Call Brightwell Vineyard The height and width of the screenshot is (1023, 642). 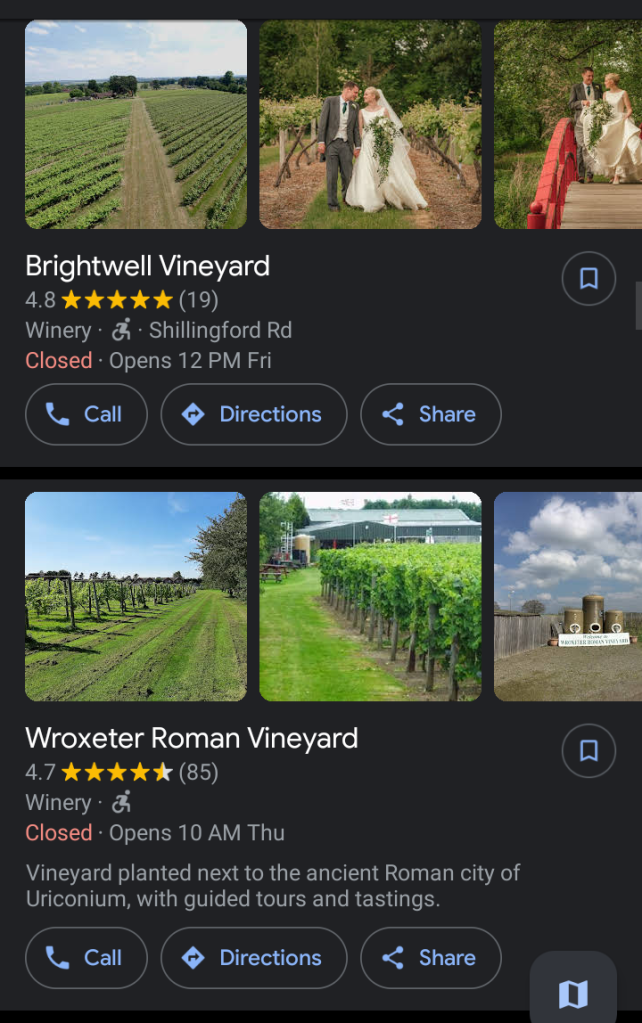[x=86, y=414]
